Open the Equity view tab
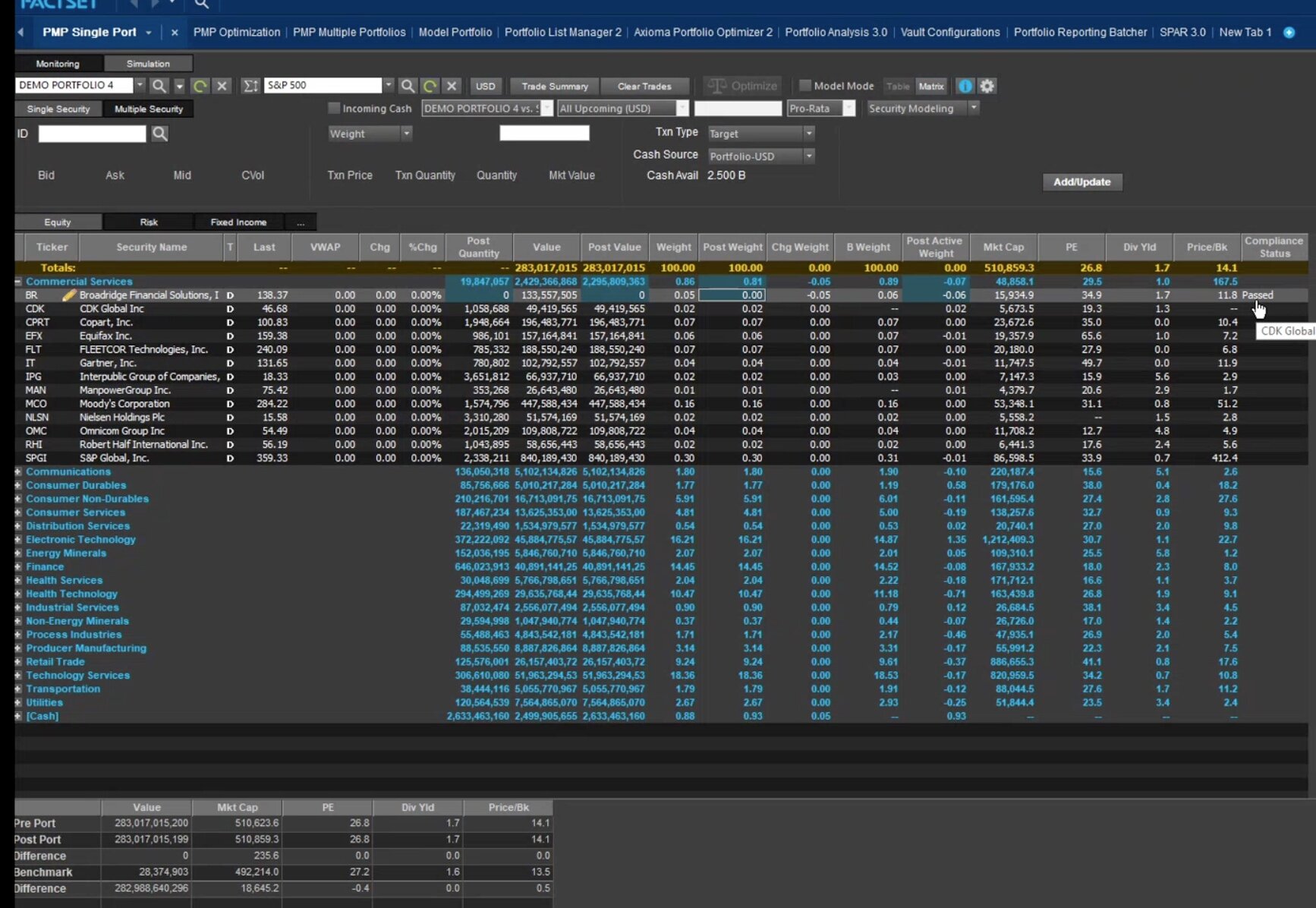1316x908 pixels. pyautogui.click(x=58, y=222)
